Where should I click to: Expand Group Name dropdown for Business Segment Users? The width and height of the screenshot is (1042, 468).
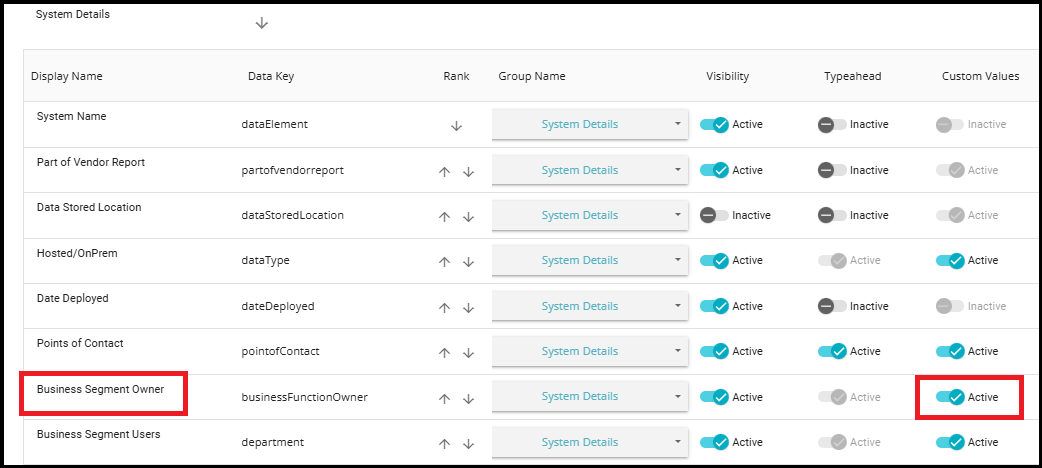coord(589,442)
